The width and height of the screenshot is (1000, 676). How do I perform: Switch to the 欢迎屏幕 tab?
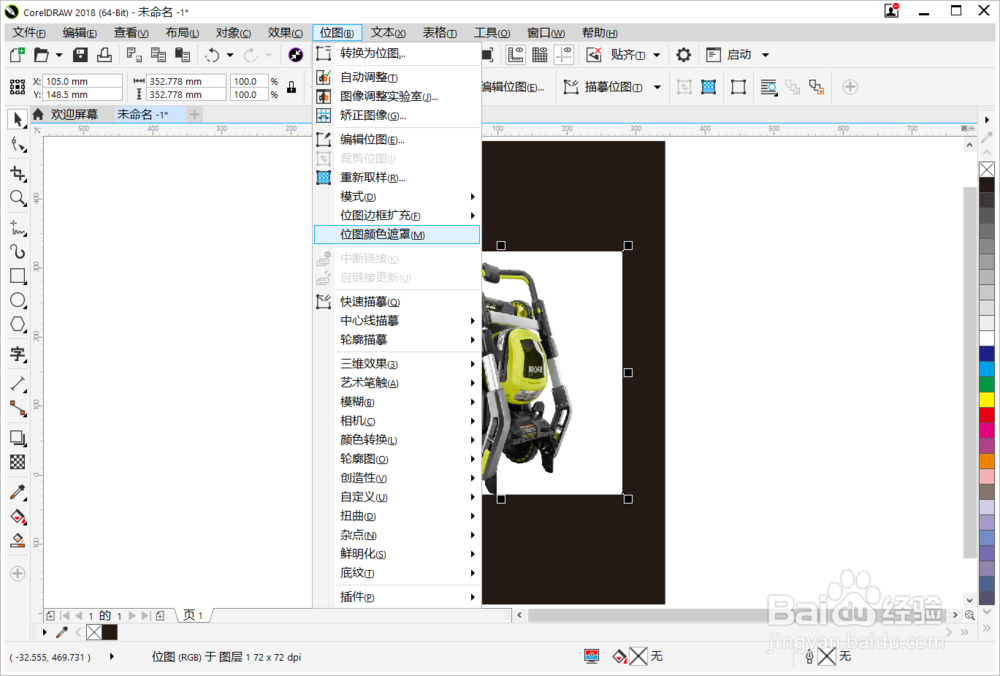pyautogui.click(x=74, y=114)
